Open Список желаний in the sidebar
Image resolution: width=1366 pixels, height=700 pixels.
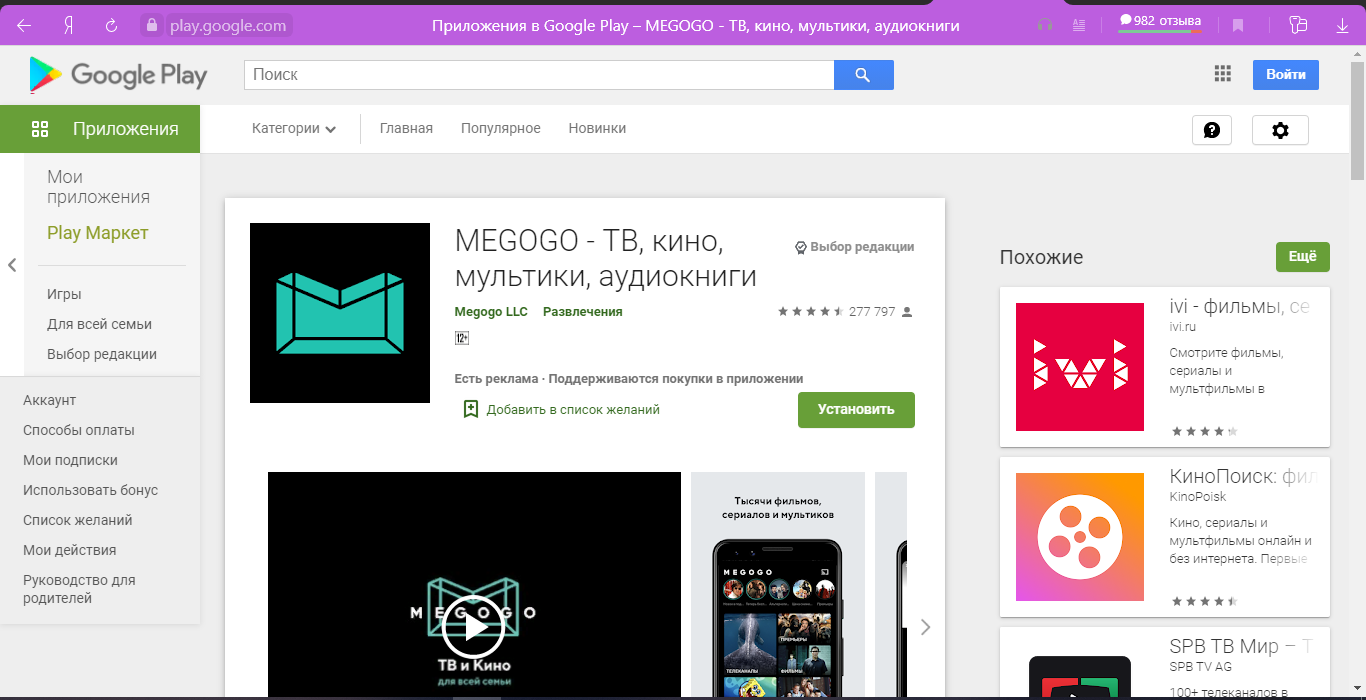point(77,520)
